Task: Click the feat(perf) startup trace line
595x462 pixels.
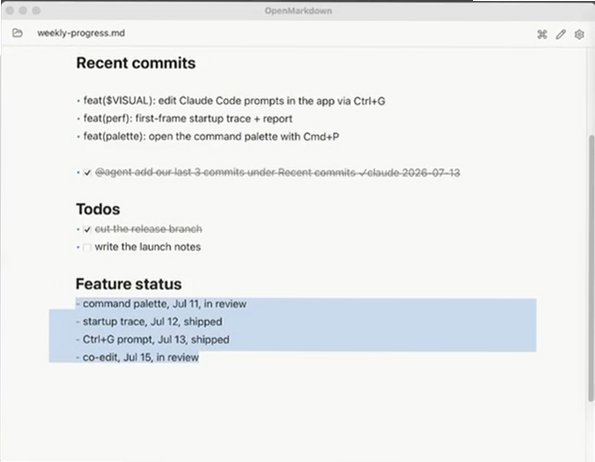Action: (x=188, y=119)
